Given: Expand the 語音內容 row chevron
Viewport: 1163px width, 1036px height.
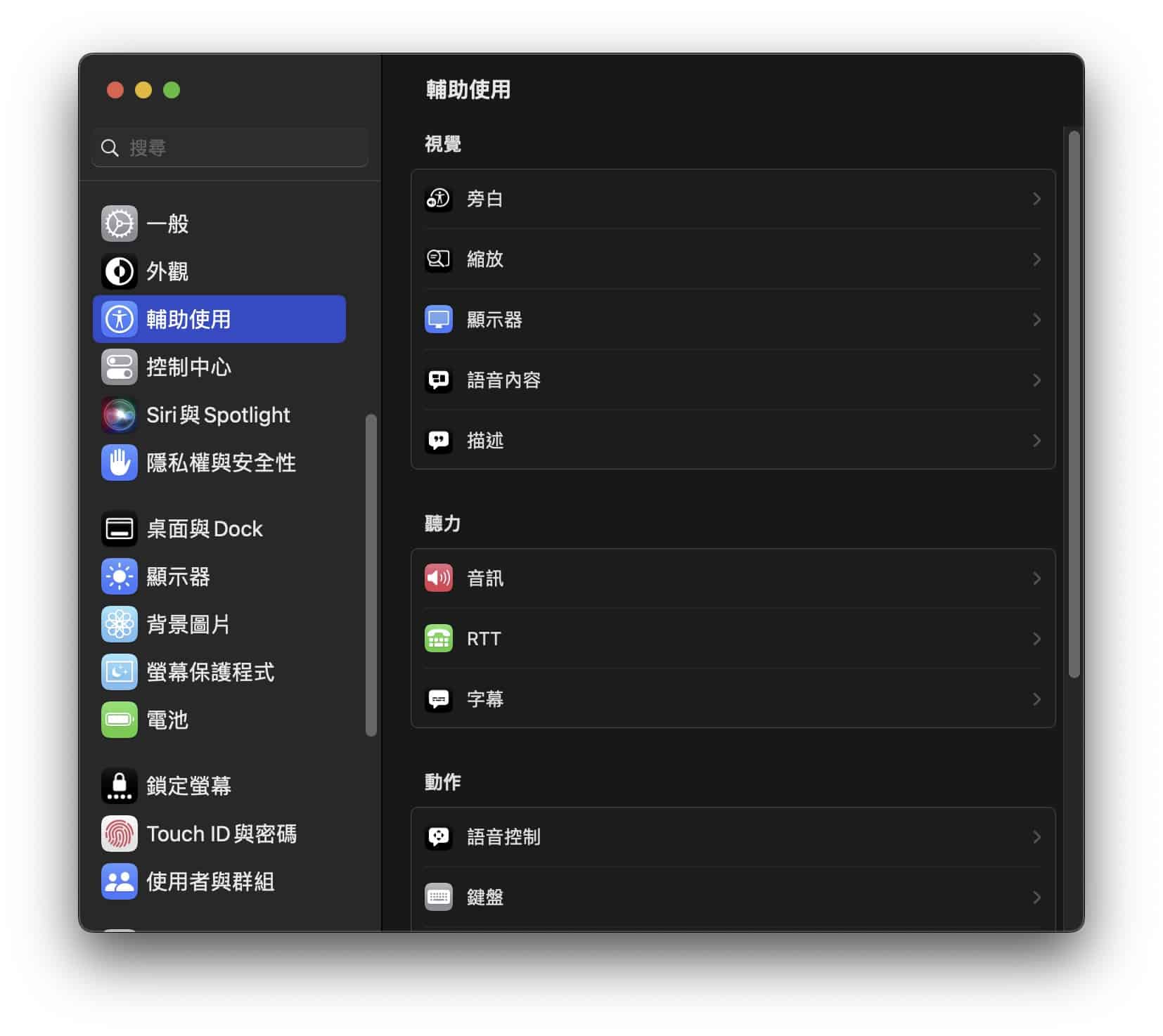Looking at the screenshot, I should pyautogui.click(x=1036, y=380).
